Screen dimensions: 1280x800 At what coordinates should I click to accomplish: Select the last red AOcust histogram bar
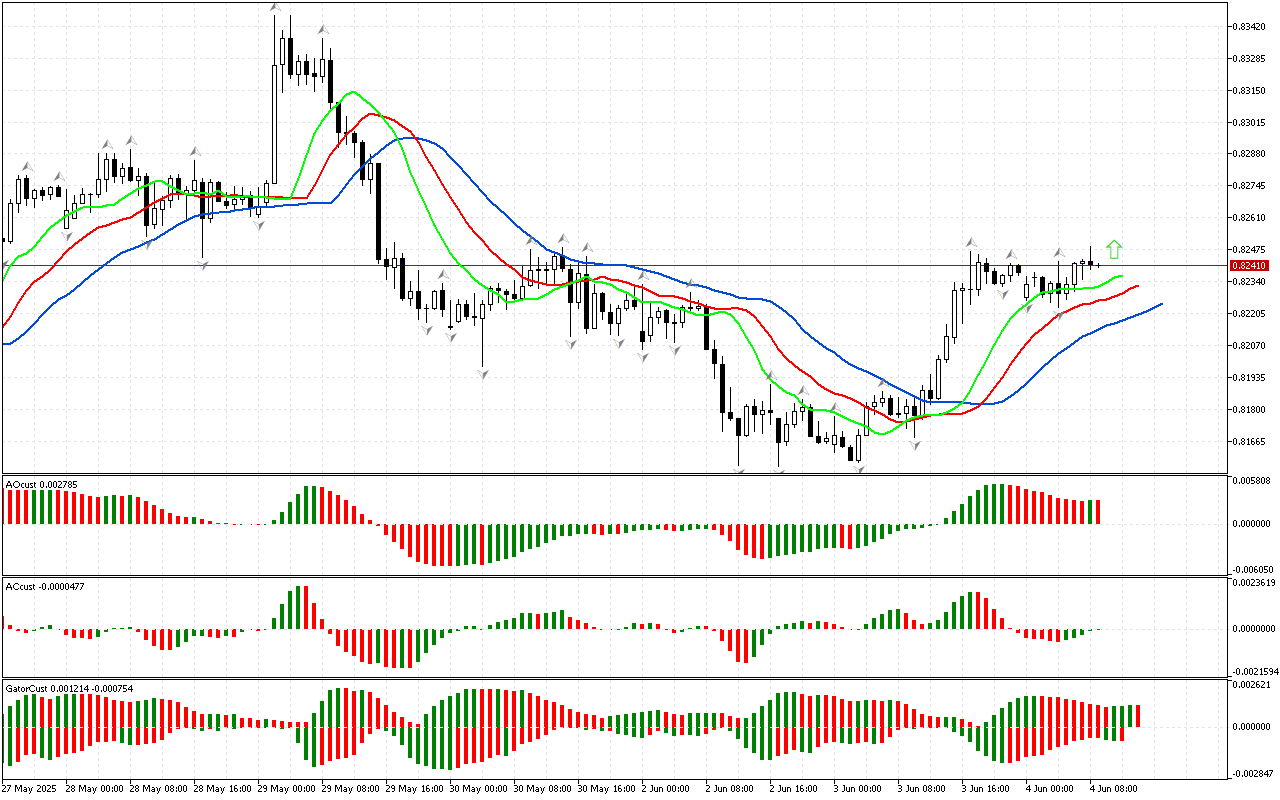[1097, 511]
